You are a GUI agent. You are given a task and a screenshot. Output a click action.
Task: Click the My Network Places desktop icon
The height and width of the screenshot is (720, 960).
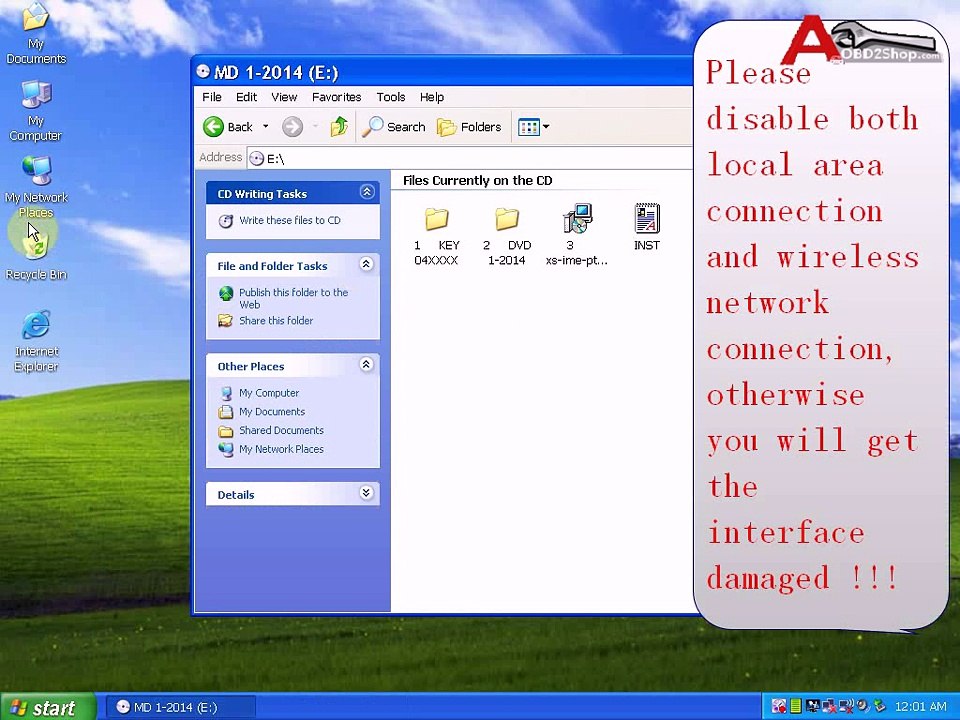pyautogui.click(x=36, y=187)
